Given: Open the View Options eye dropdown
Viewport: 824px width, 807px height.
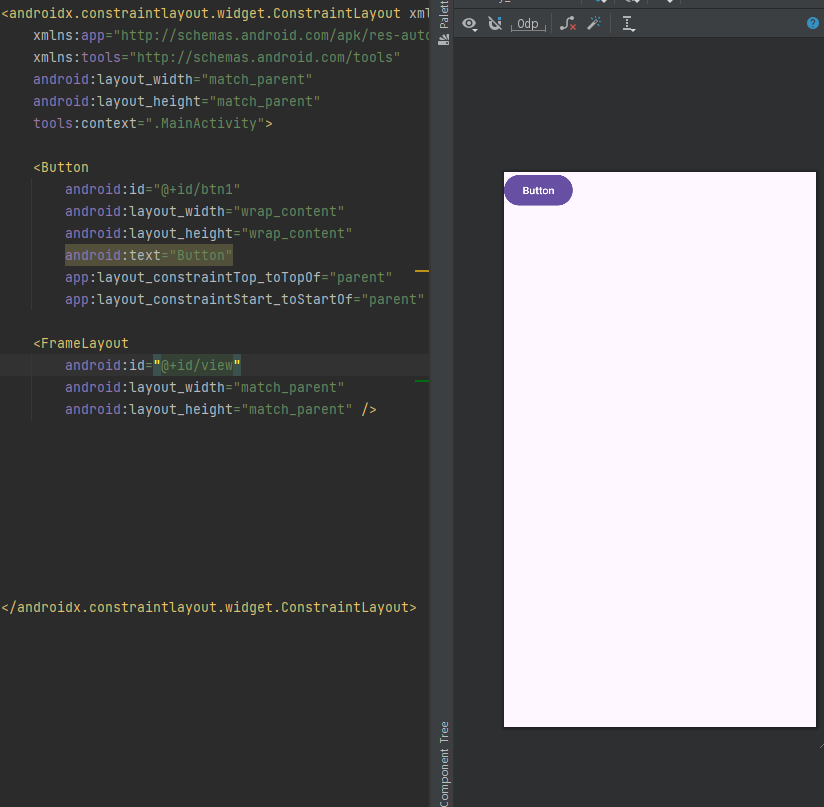Looking at the screenshot, I should 469,24.
